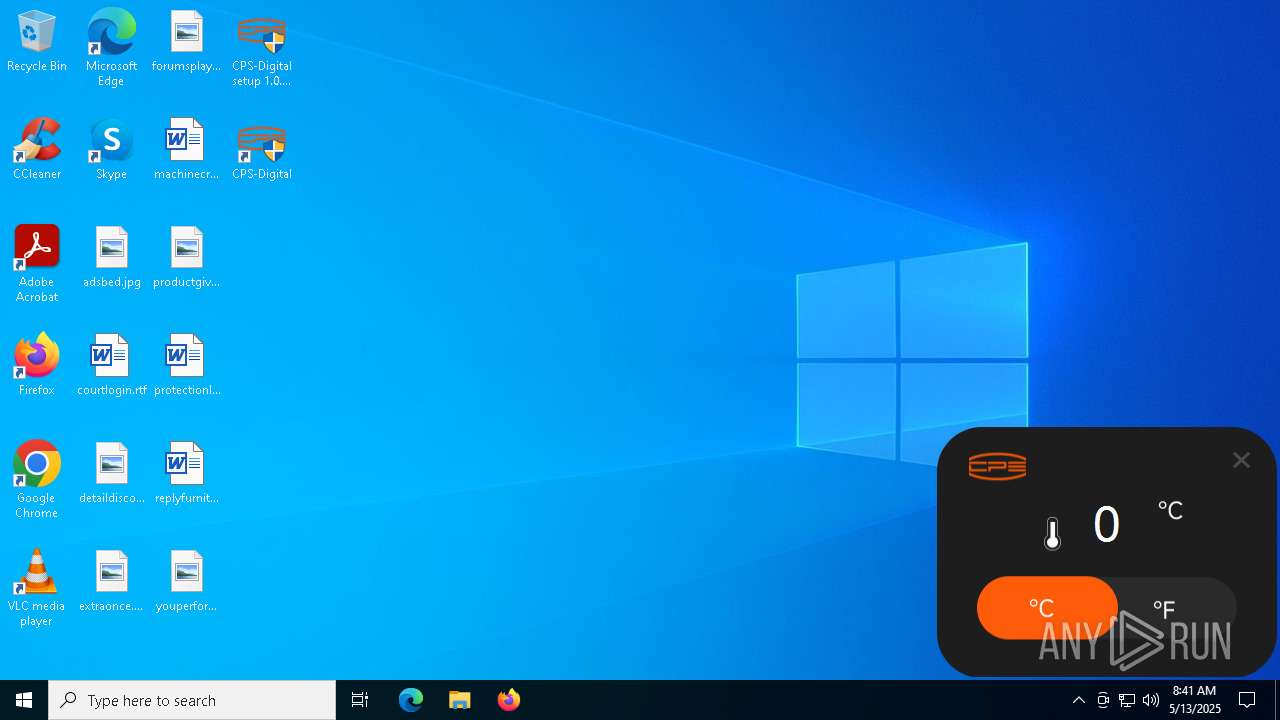
Task: Select the forumsplay image file icon
Action: coord(186,42)
